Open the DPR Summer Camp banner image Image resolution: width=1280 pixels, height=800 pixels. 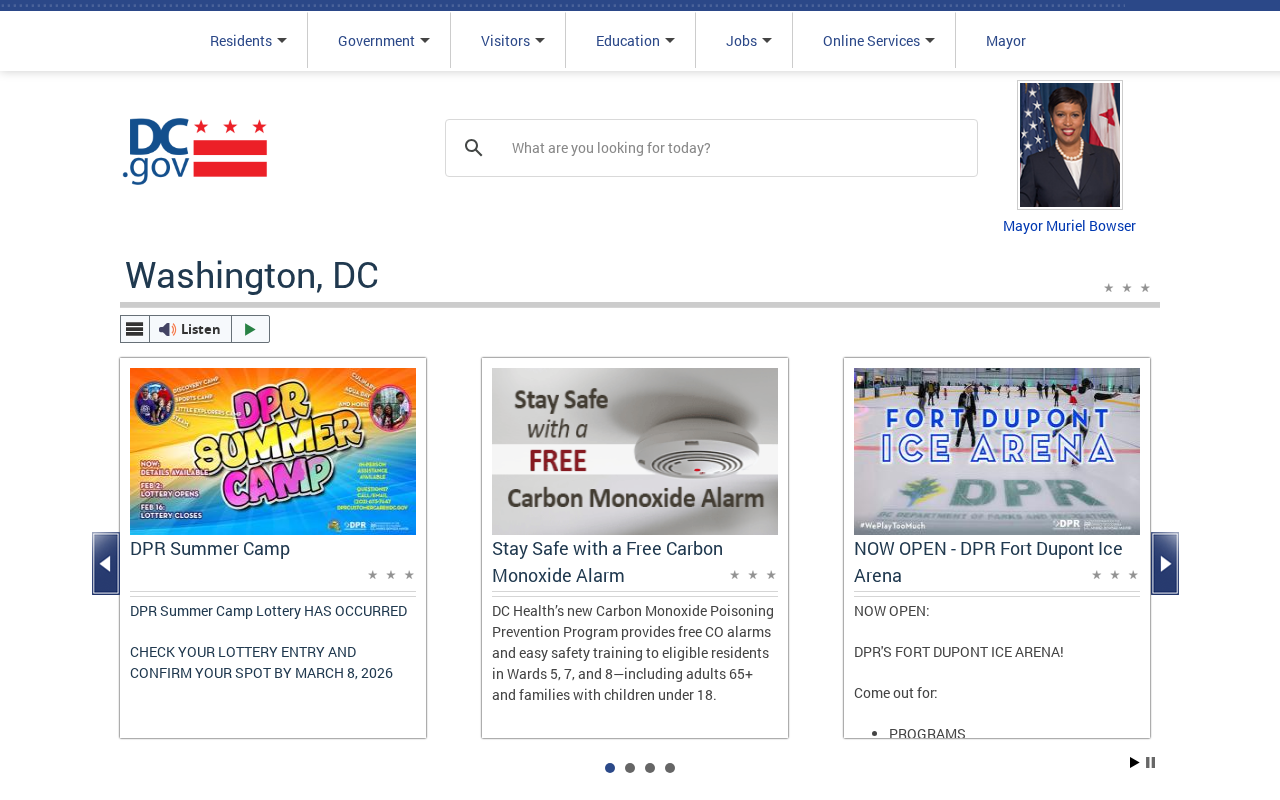(x=273, y=451)
